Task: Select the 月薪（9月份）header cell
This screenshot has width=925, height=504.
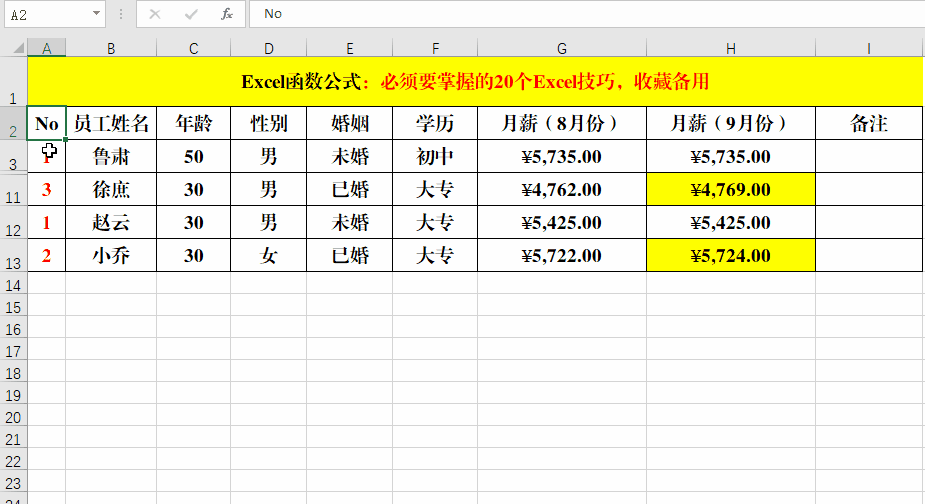Action: tap(731, 123)
